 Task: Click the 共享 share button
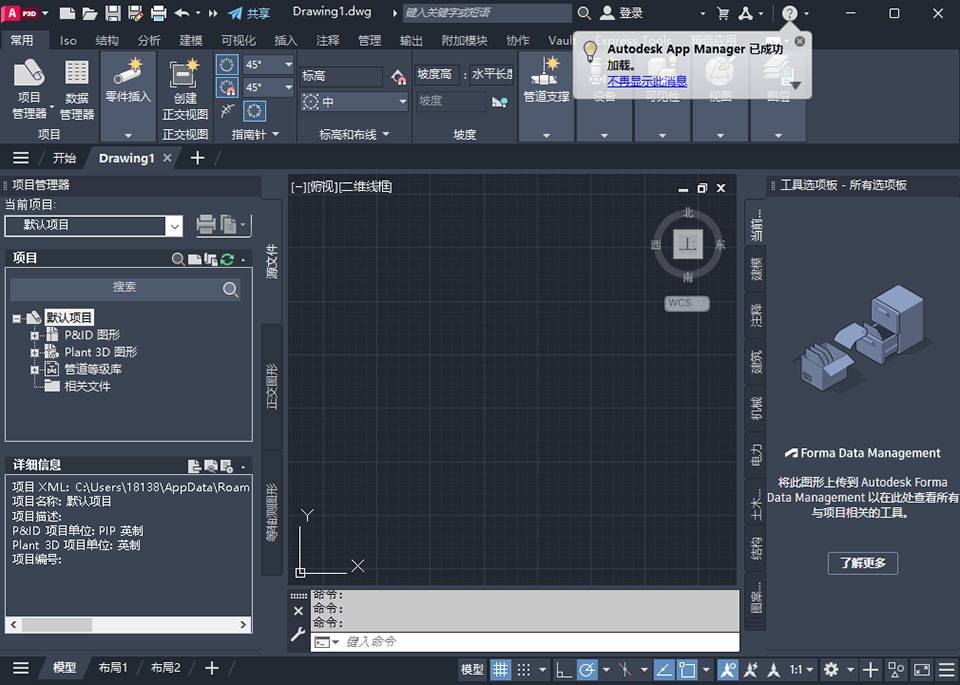tap(249, 13)
